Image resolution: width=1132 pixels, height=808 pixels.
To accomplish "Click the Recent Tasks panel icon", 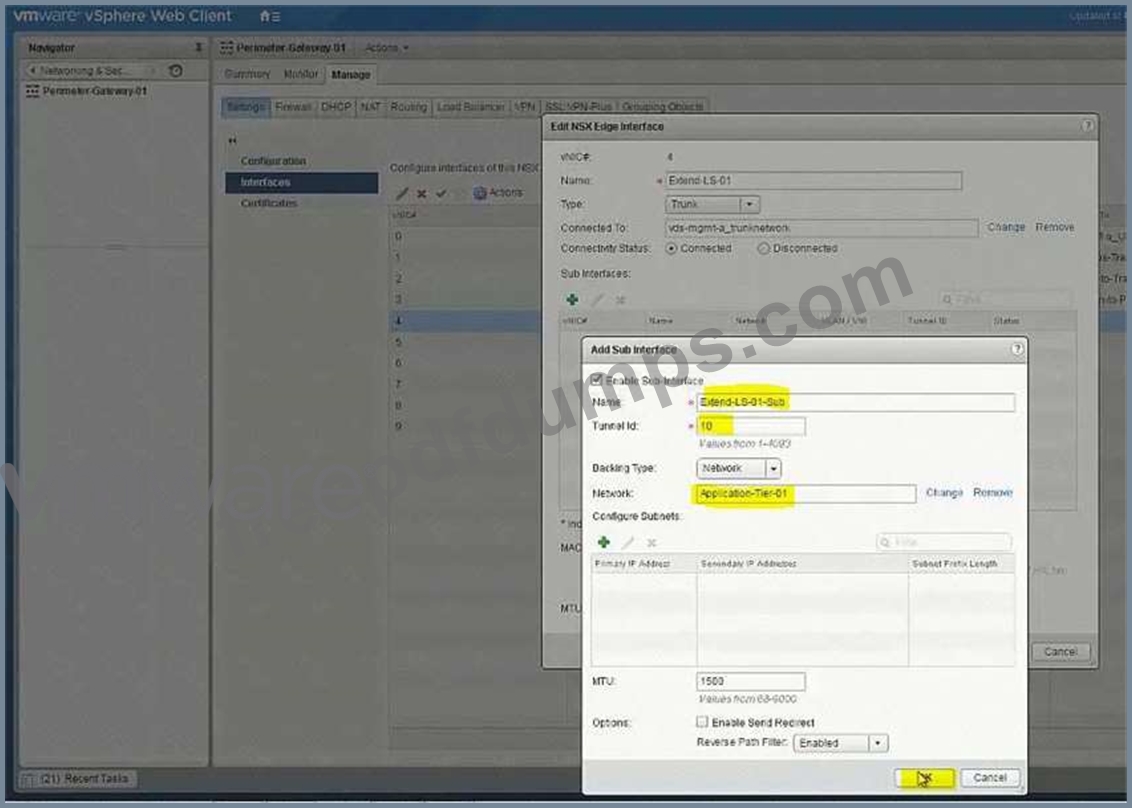I will [x=27, y=779].
